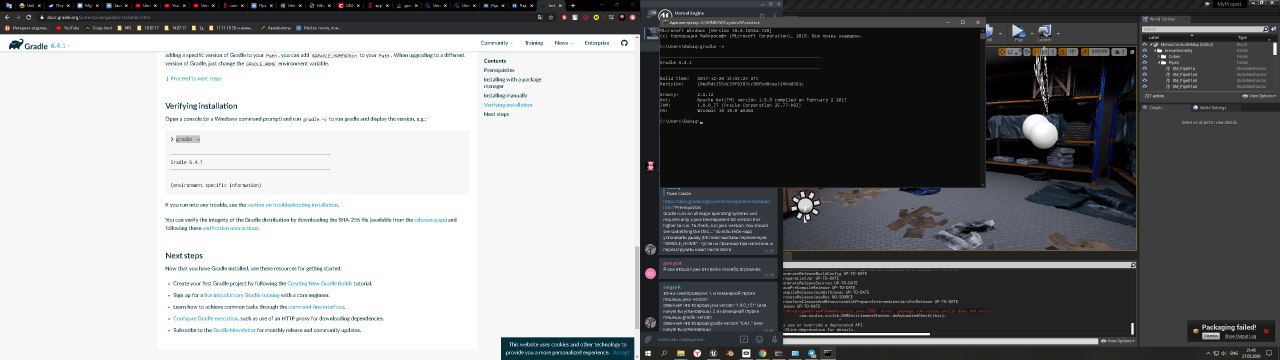Click the sun light icon in viewport
This screenshot has height=360, width=1280.
point(805,206)
